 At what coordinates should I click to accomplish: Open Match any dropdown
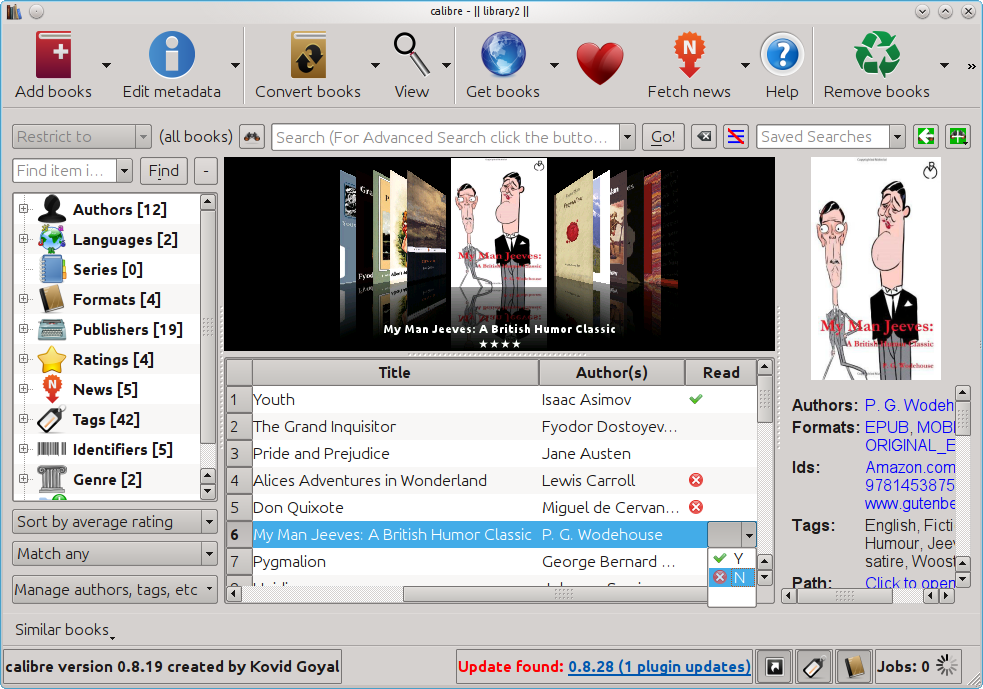click(114, 554)
